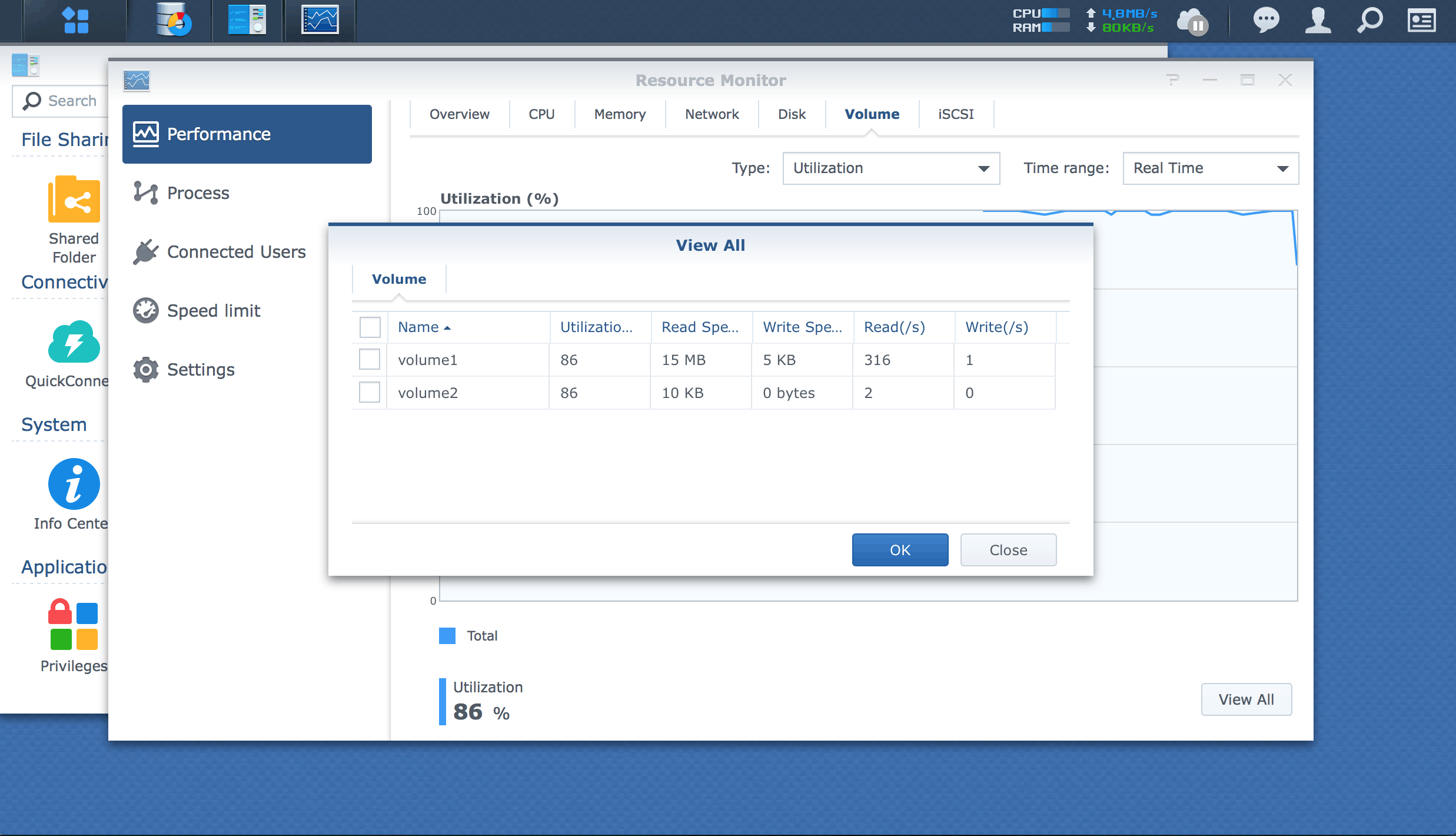Expand the Time range Real Time dropdown
1456x836 pixels.
[1210, 168]
